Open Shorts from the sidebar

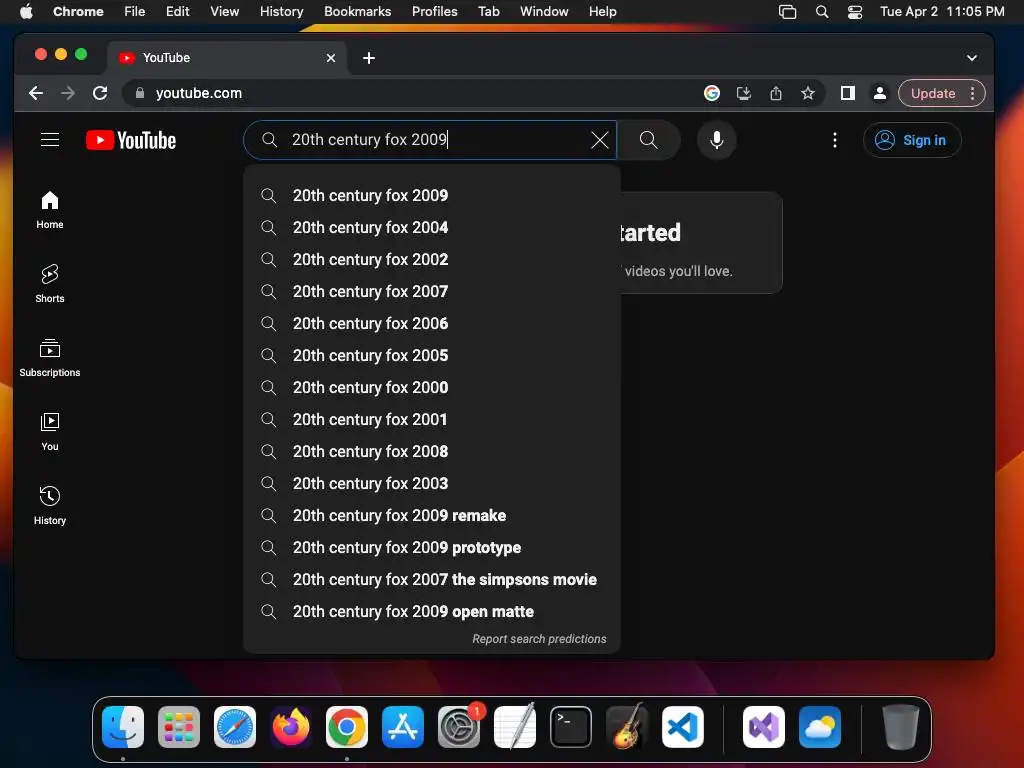point(50,284)
